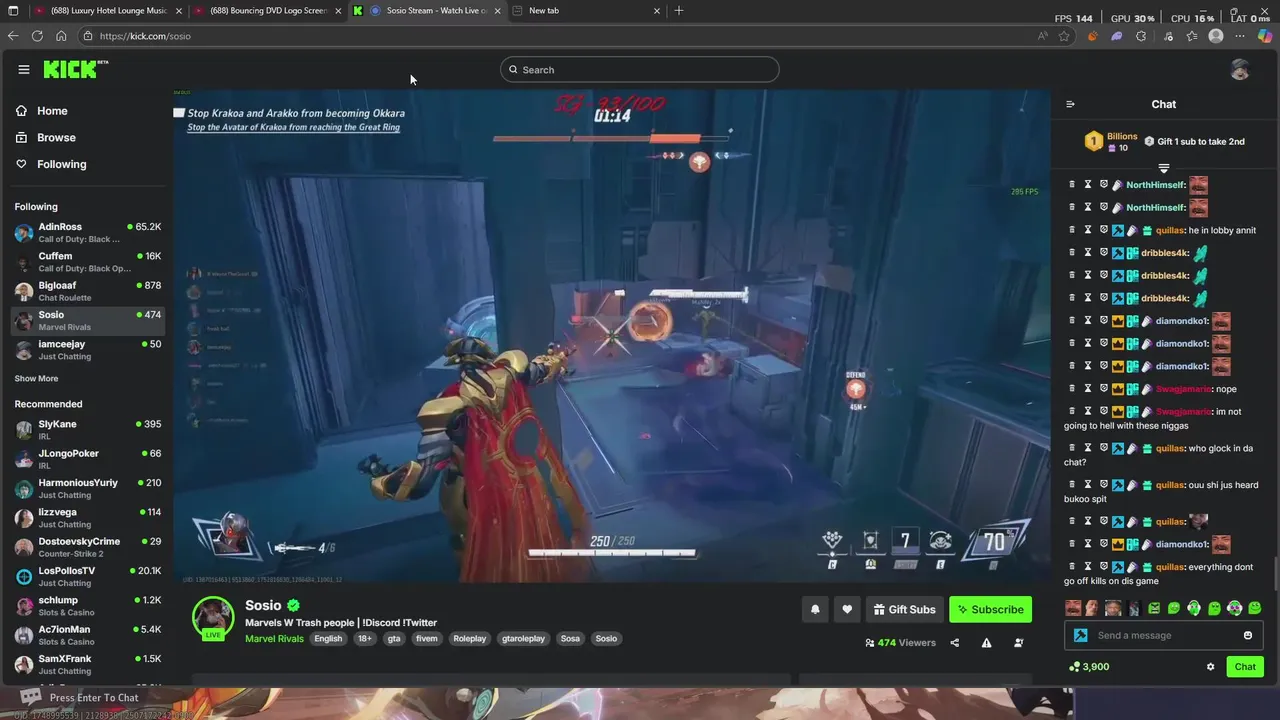
Task: Open LosPollosTV recommended channel
Action: click(88, 577)
